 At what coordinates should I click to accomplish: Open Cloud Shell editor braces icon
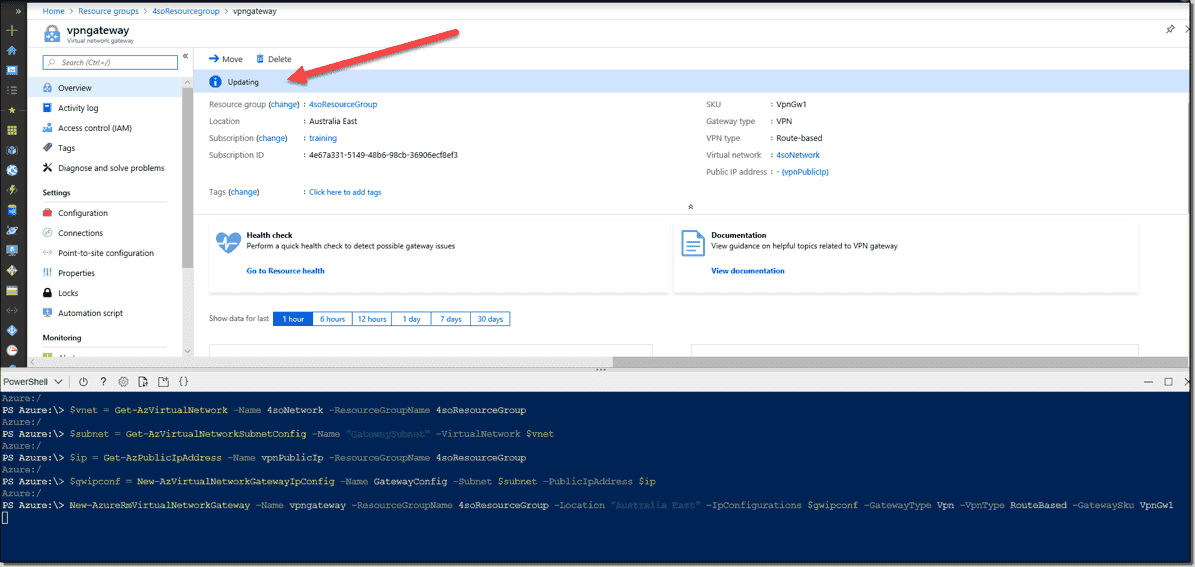(x=183, y=381)
